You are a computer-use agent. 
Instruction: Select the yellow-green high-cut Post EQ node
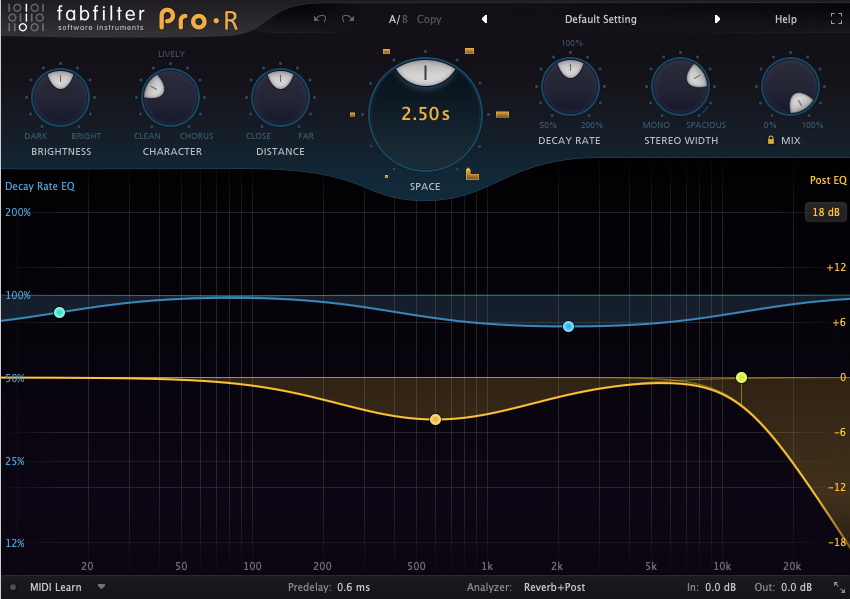(x=742, y=377)
